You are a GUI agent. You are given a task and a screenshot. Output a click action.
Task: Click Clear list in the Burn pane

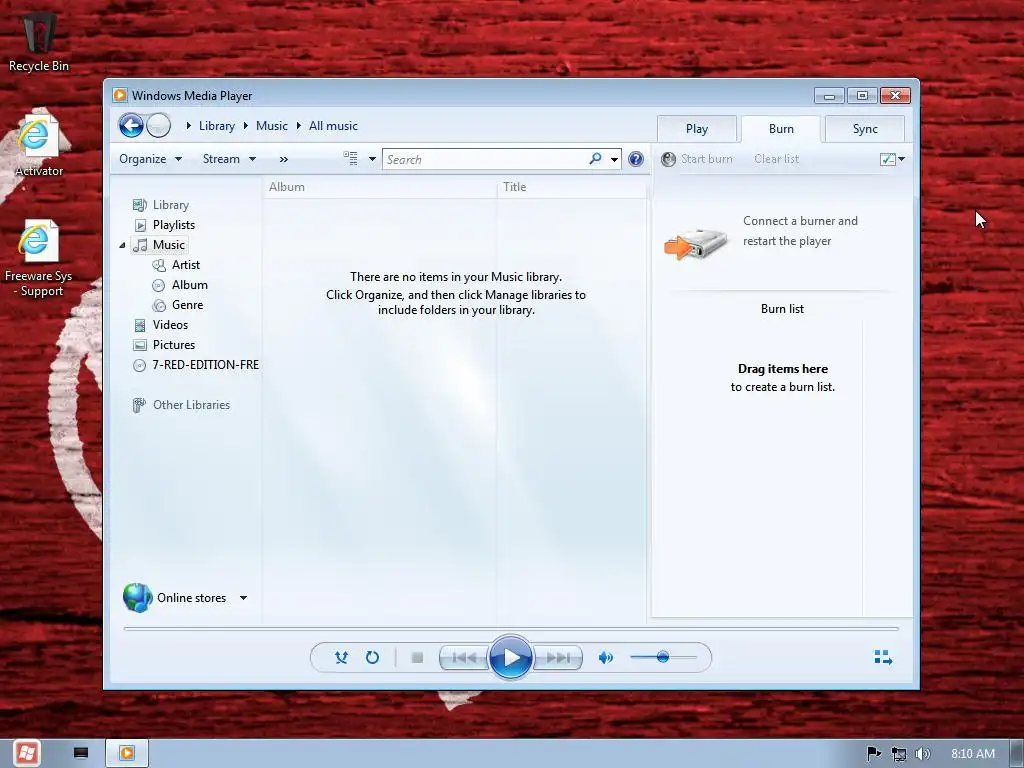(776, 159)
